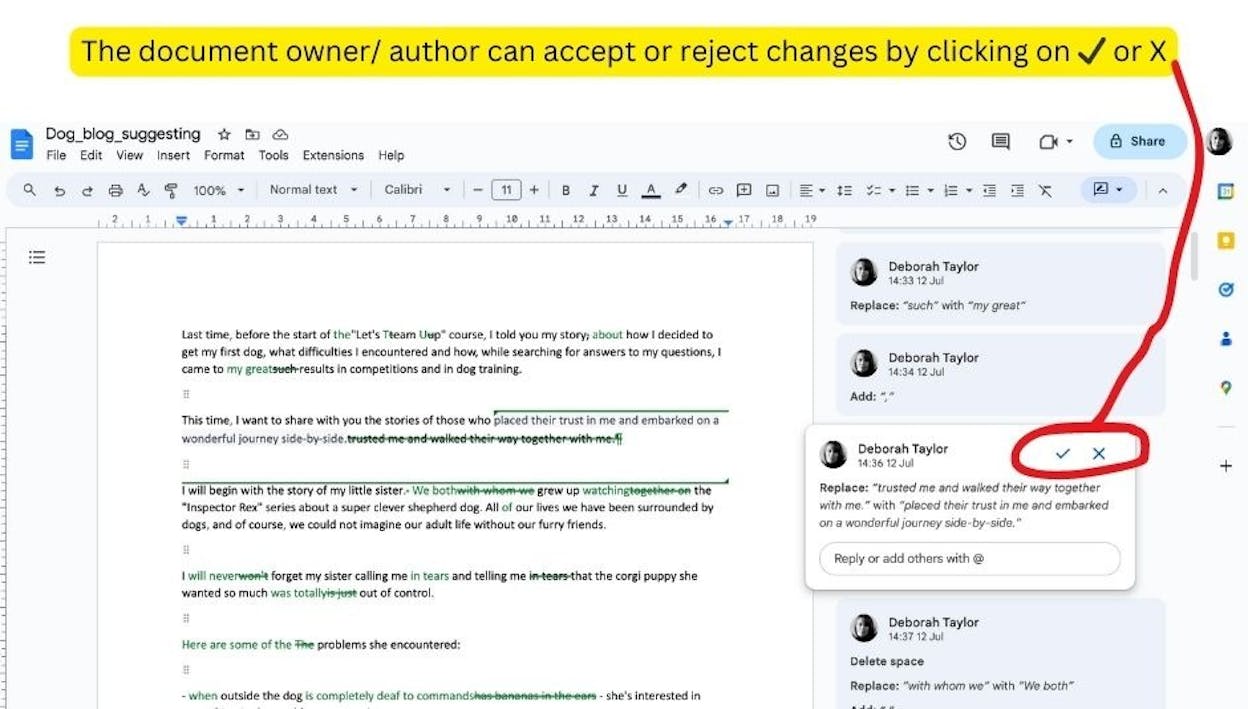Open Google Tasks side panel icon
The height and width of the screenshot is (709, 1248).
1226,289
